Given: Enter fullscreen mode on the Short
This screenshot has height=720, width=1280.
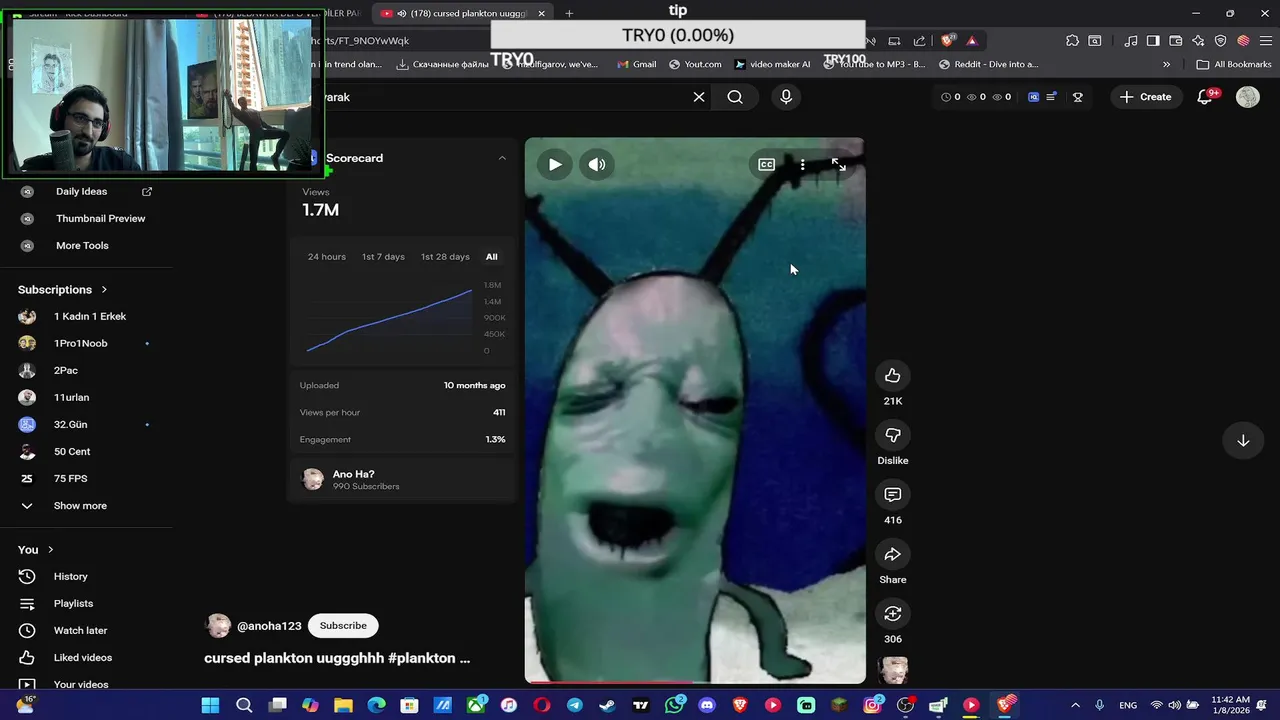Looking at the screenshot, I should (838, 165).
